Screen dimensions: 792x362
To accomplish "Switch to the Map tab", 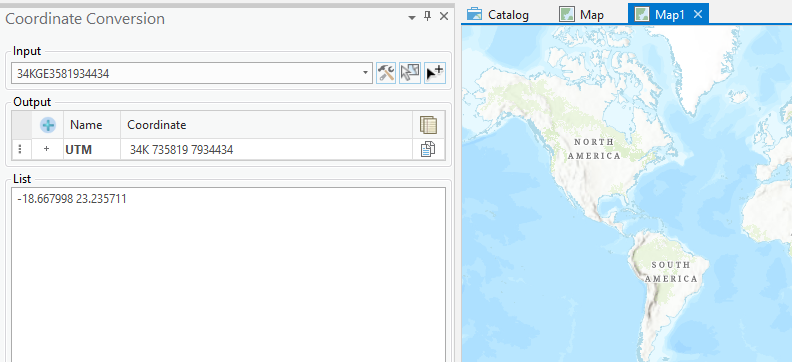I will coord(581,15).
